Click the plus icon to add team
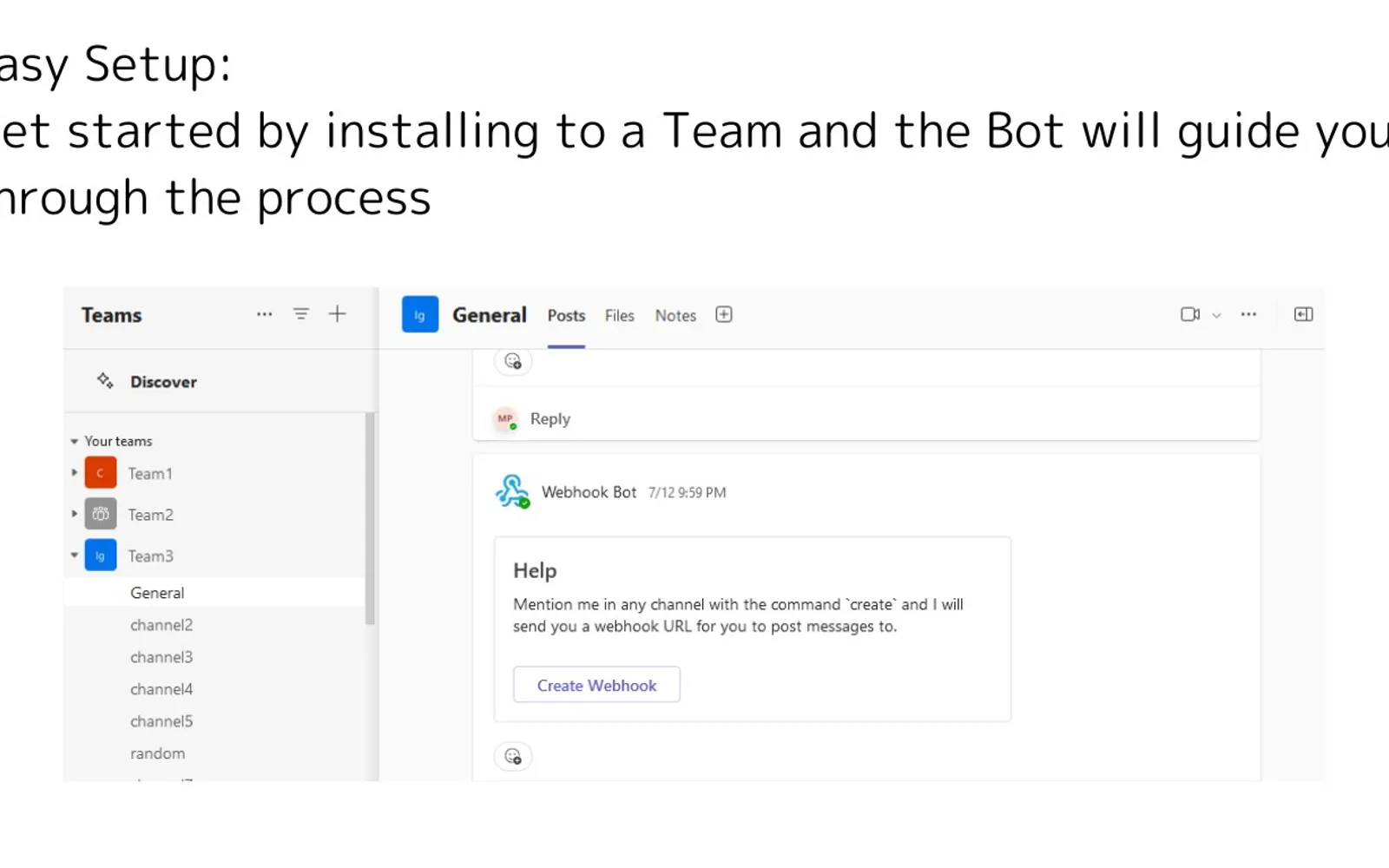The image size is (1389, 868). 337,314
